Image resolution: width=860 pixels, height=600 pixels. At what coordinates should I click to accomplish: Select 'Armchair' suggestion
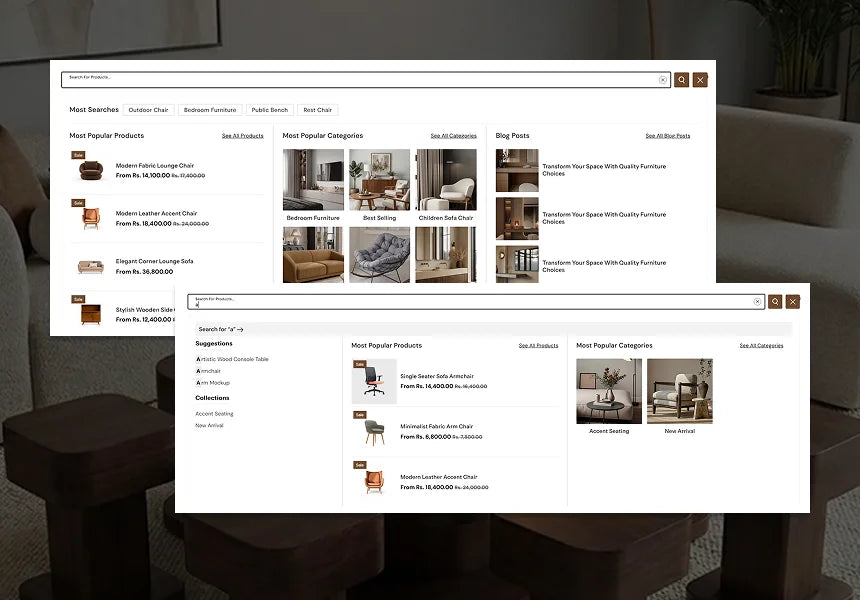pyautogui.click(x=208, y=371)
